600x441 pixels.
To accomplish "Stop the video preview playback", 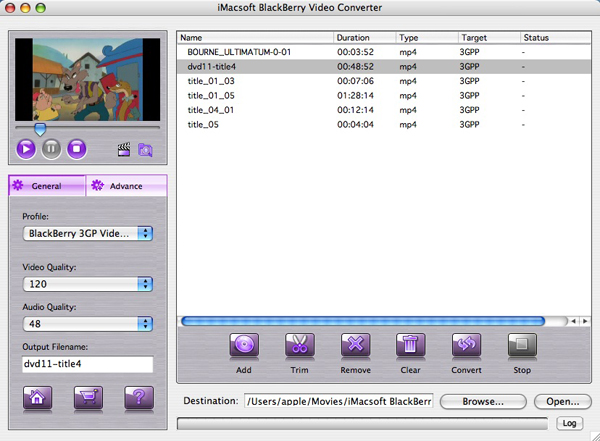I will pos(77,149).
